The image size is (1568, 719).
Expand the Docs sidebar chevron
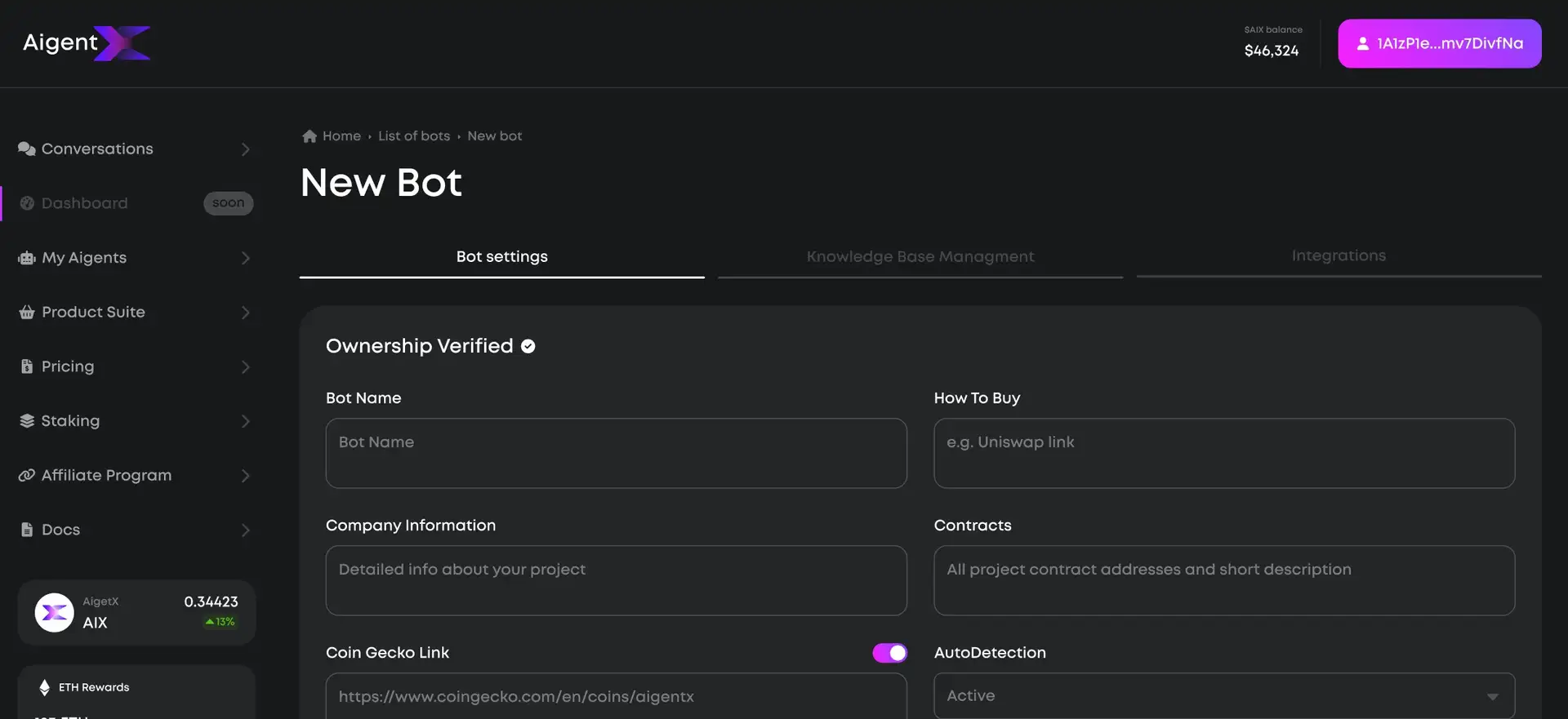coord(245,530)
